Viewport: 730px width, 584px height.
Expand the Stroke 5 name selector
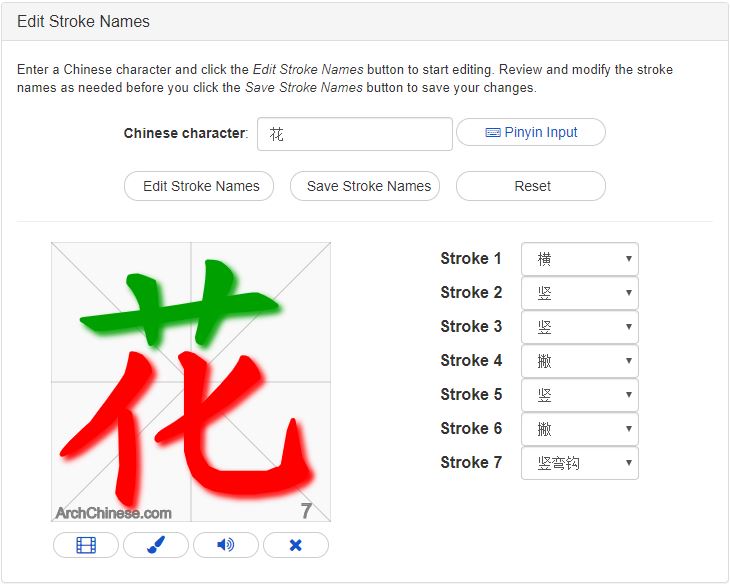[580, 395]
